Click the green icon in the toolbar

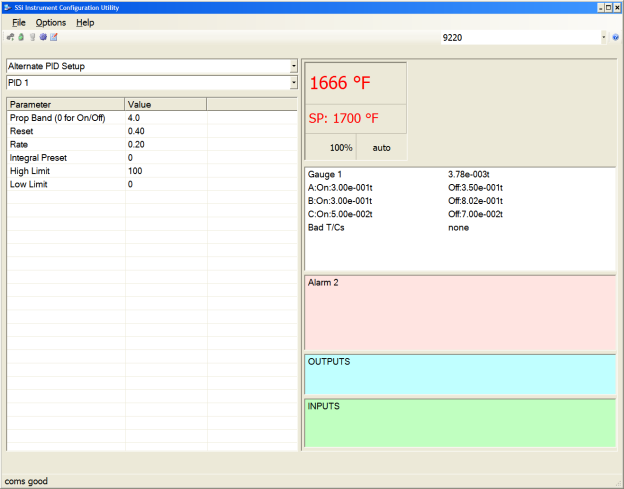(21, 37)
